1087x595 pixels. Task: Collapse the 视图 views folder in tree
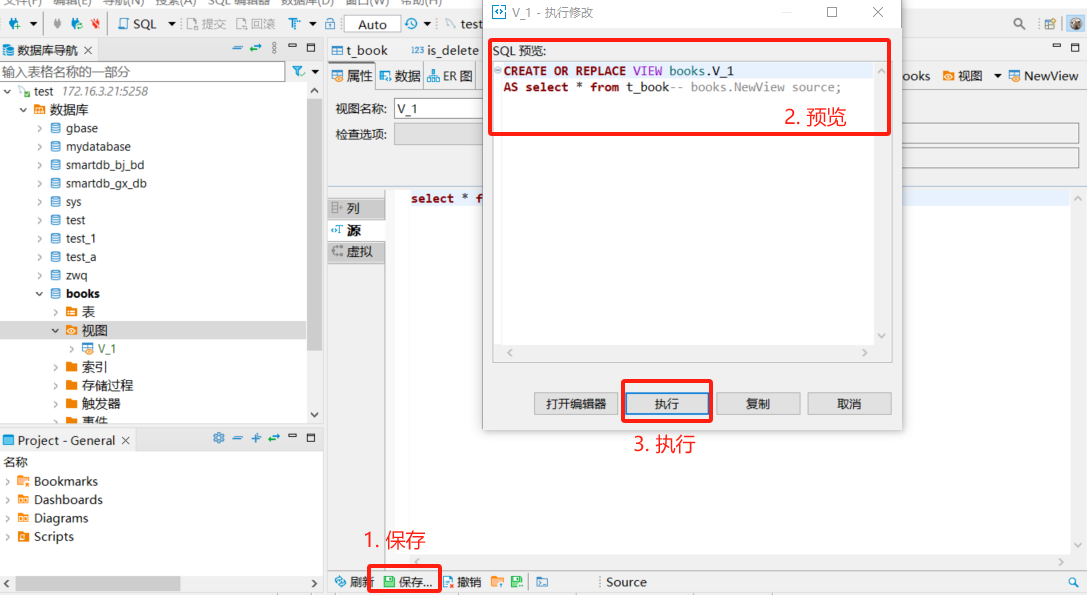pos(56,331)
